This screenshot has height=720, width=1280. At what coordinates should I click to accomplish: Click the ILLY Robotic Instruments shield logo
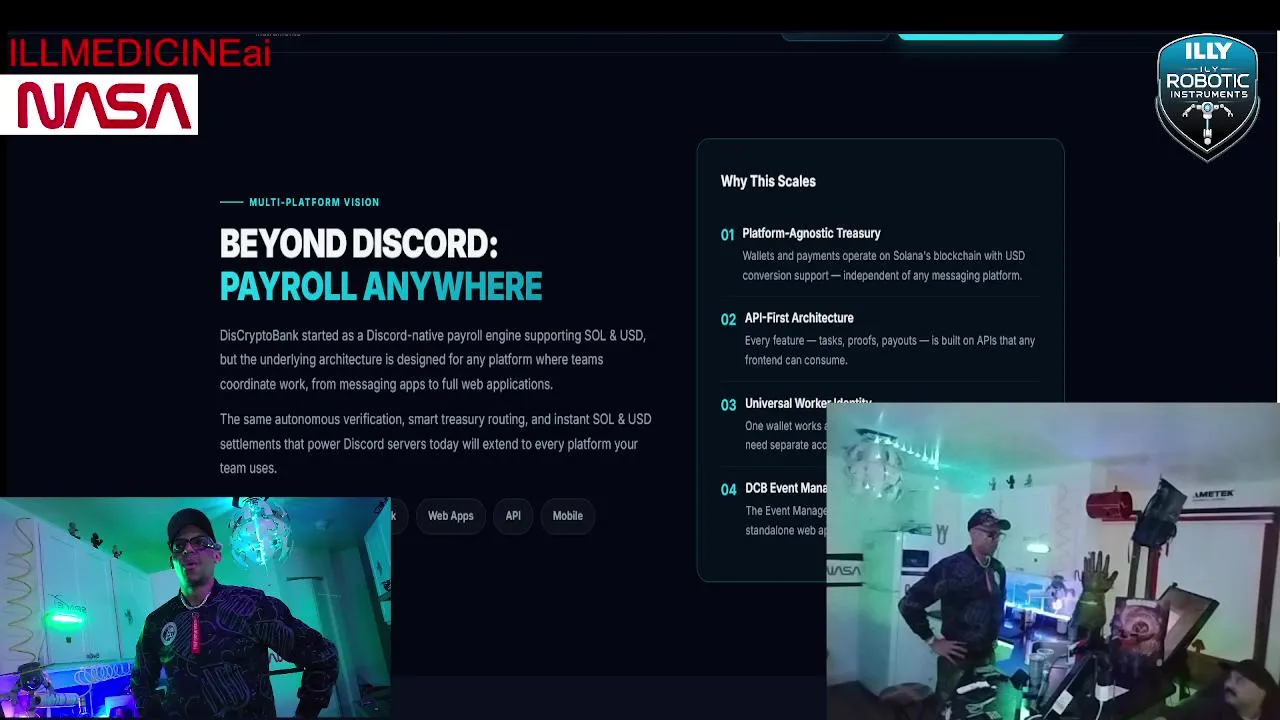(1207, 97)
